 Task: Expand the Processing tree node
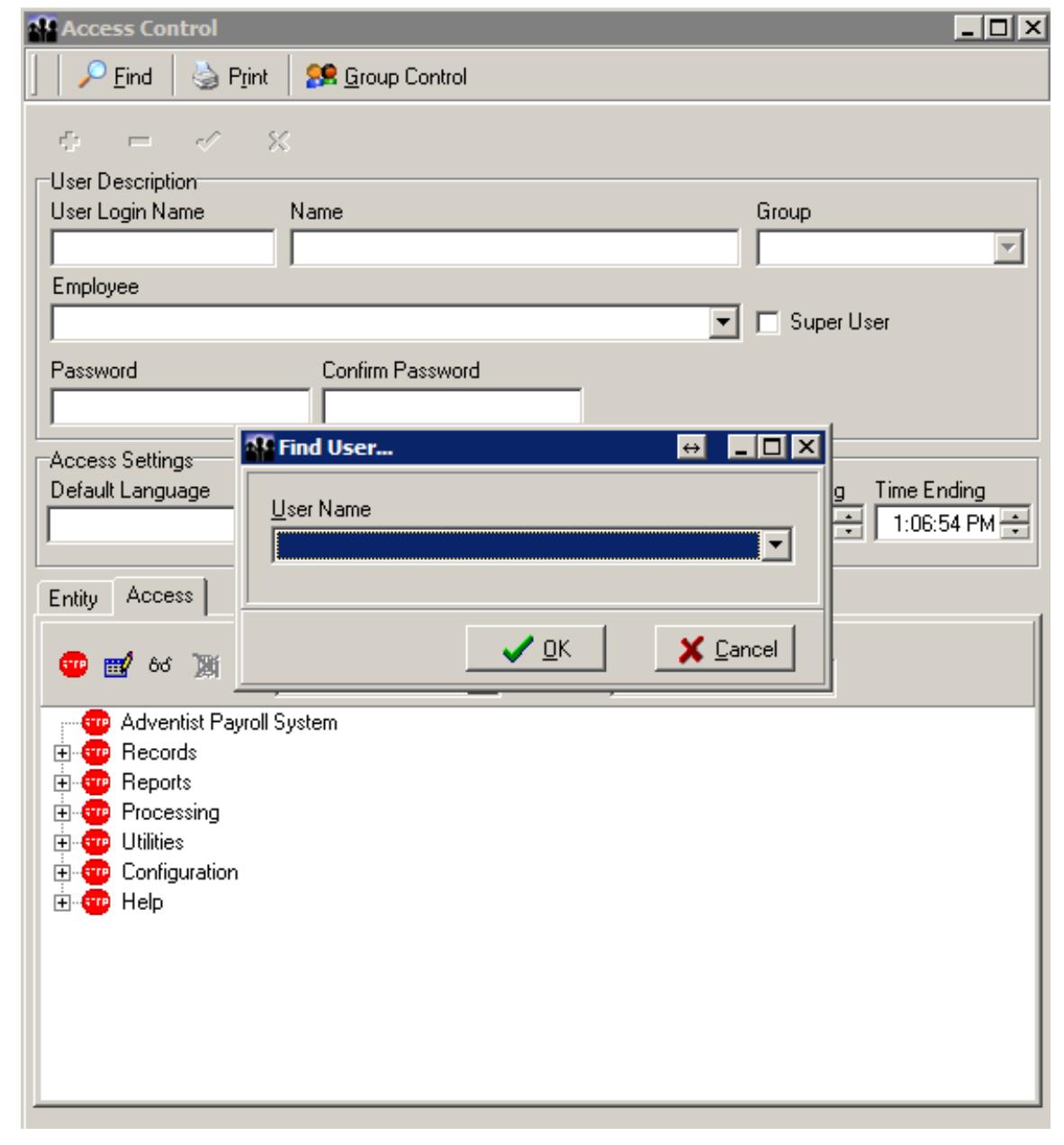click(x=61, y=813)
